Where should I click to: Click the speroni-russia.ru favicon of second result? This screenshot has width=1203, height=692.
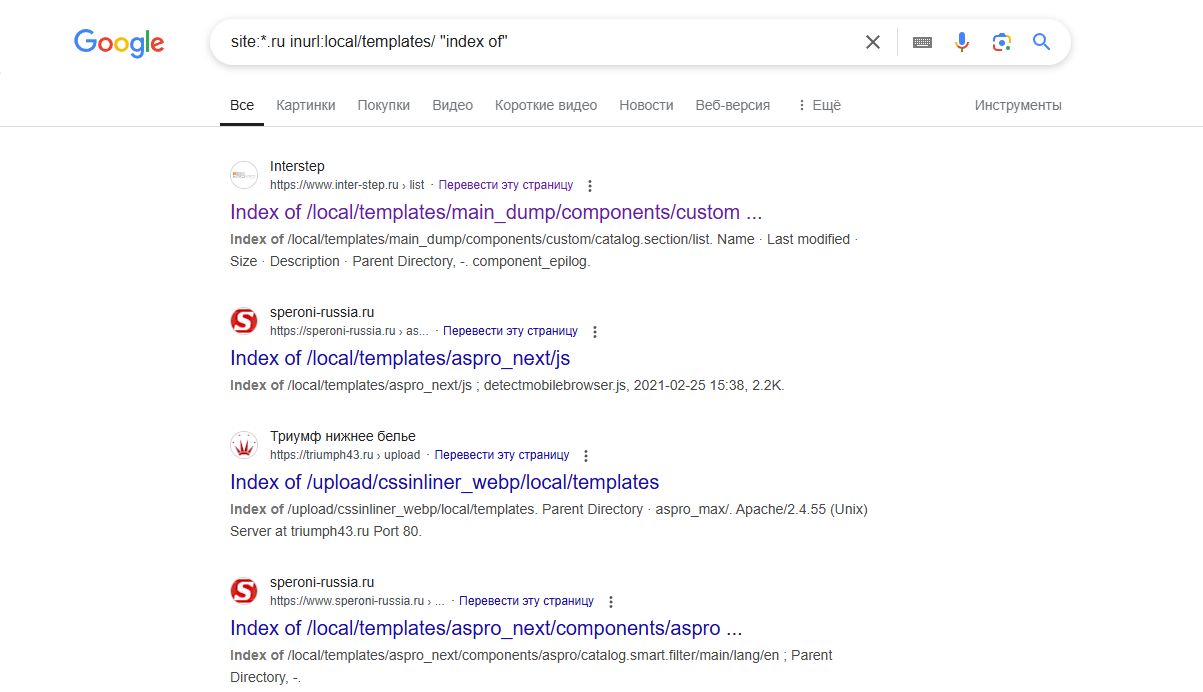tap(244, 321)
